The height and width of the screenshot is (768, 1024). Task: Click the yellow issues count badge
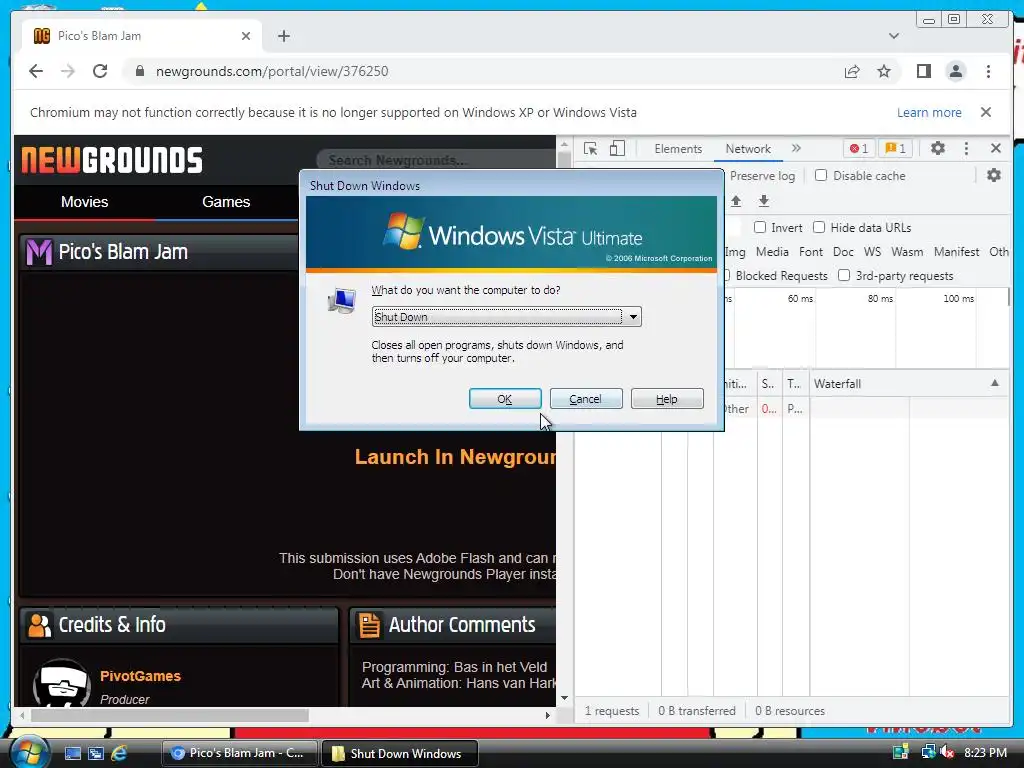coord(895,149)
